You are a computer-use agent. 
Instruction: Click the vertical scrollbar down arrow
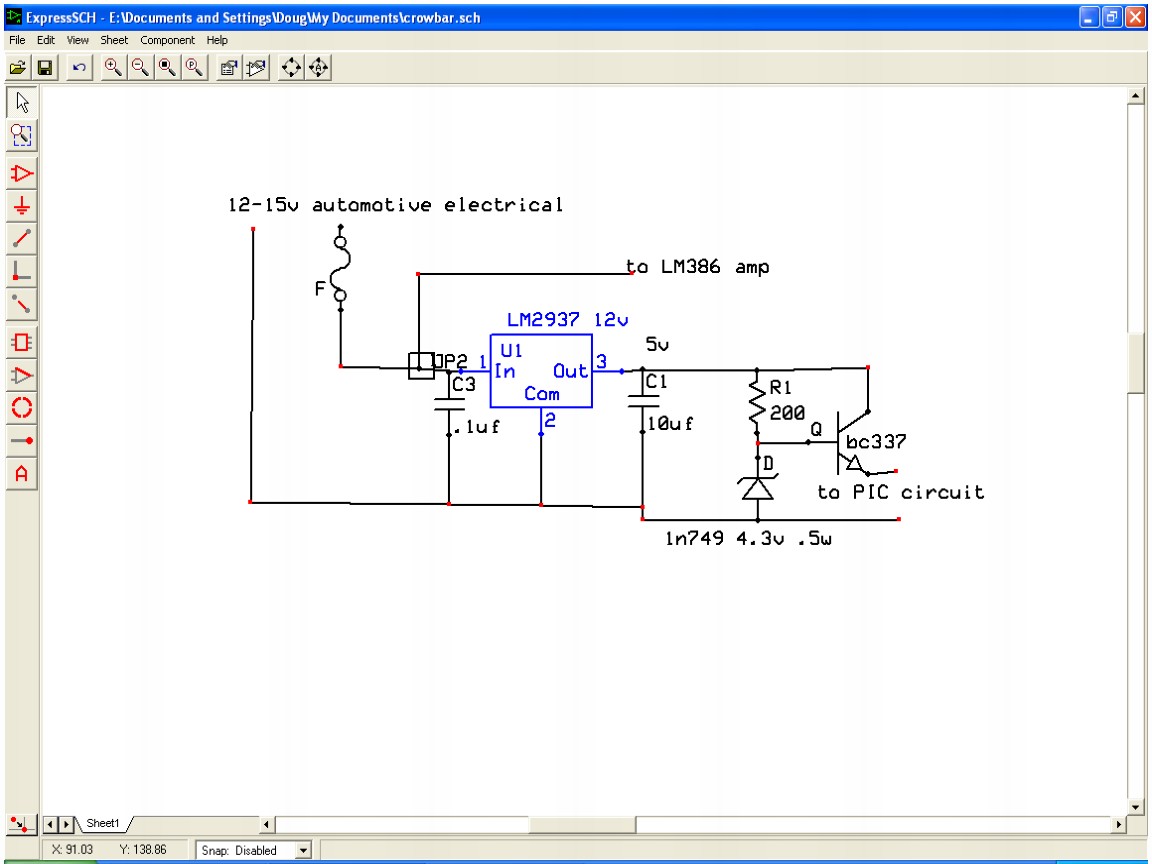(1136, 807)
